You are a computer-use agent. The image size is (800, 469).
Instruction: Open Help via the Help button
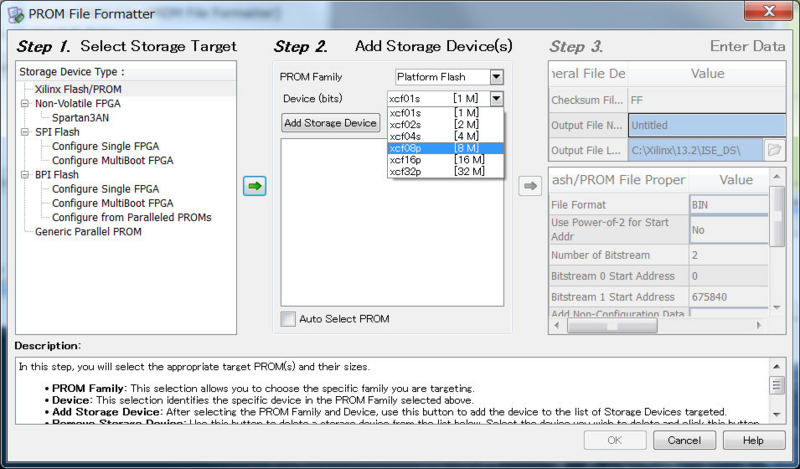[x=754, y=440]
